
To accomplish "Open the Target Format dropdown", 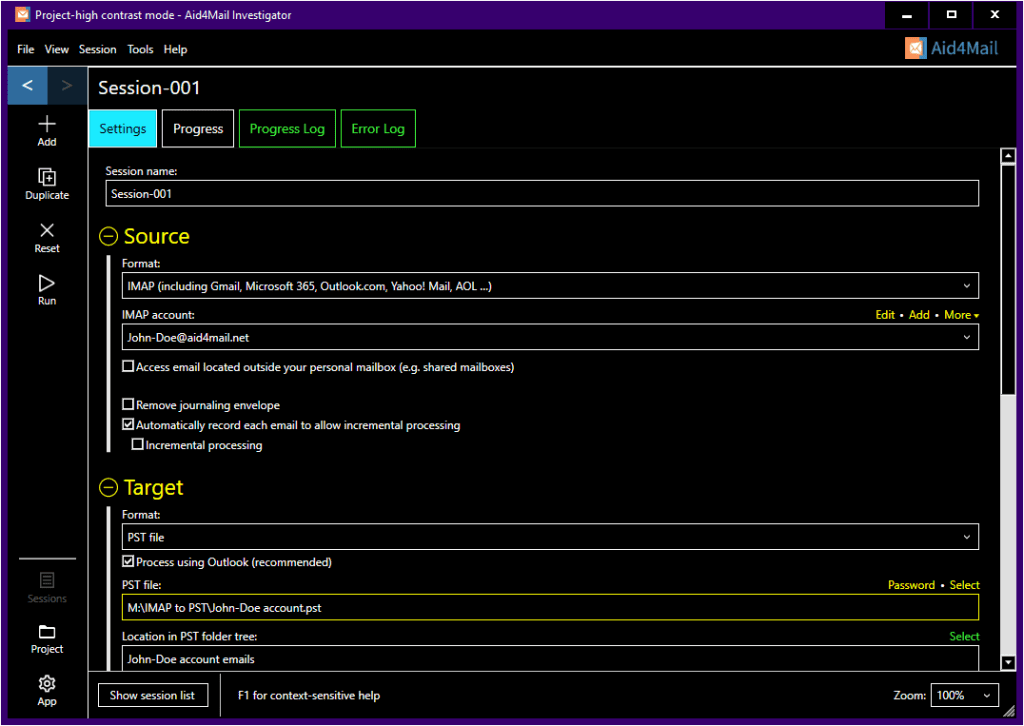I will pyautogui.click(x=550, y=537).
